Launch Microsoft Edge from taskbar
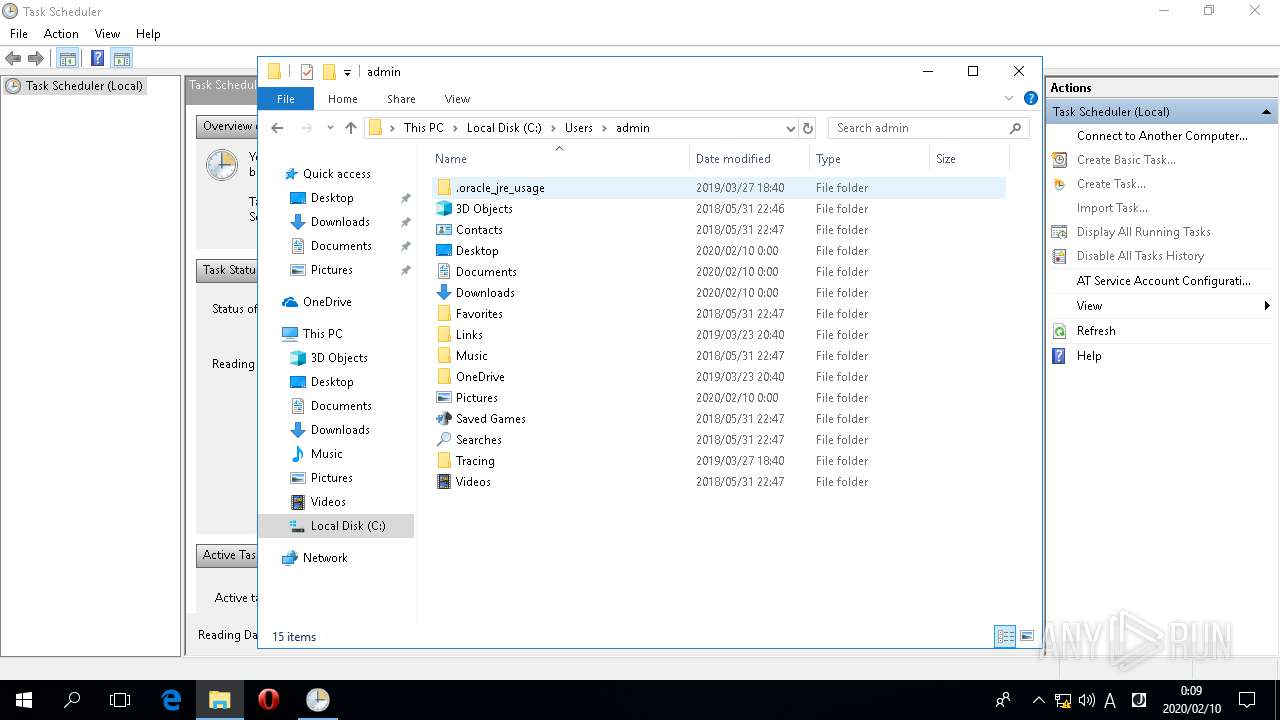The width and height of the screenshot is (1280, 720). point(171,700)
